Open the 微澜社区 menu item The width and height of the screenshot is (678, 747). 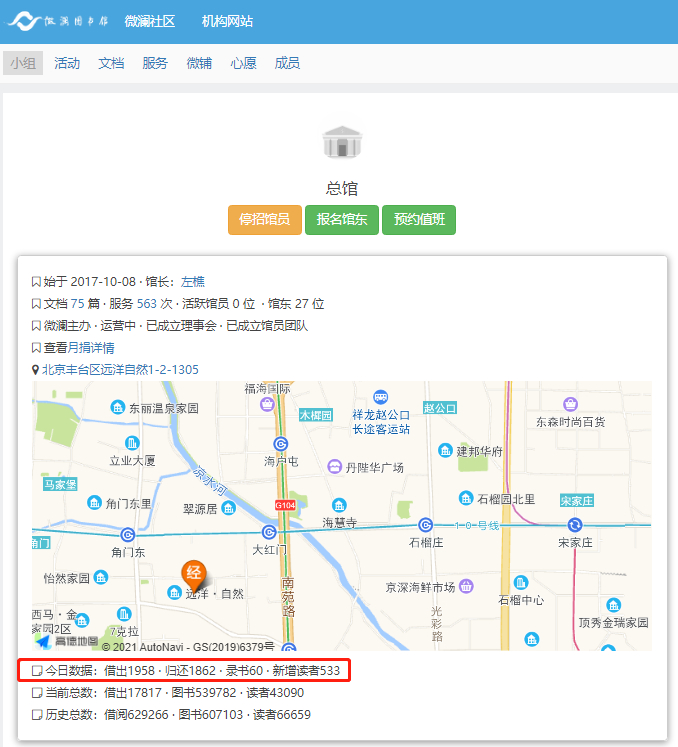pos(149,21)
